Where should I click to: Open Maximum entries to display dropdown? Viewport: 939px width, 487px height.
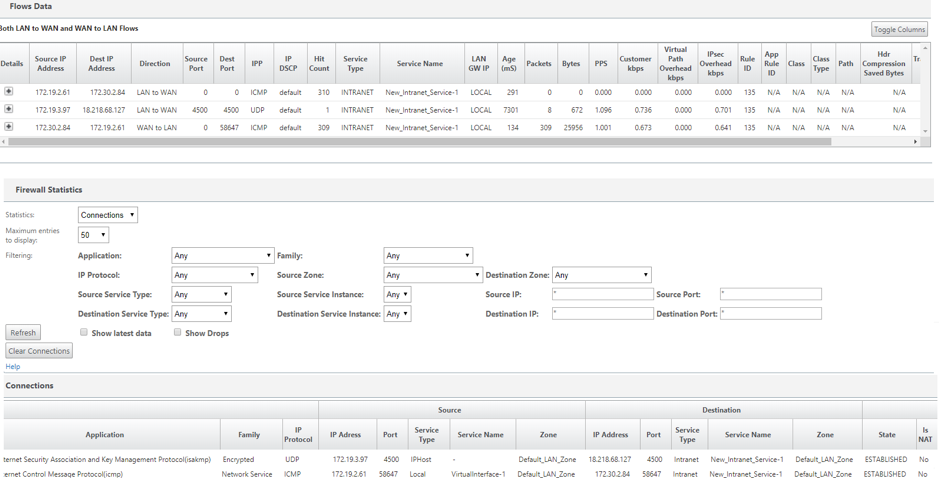(93, 235)
